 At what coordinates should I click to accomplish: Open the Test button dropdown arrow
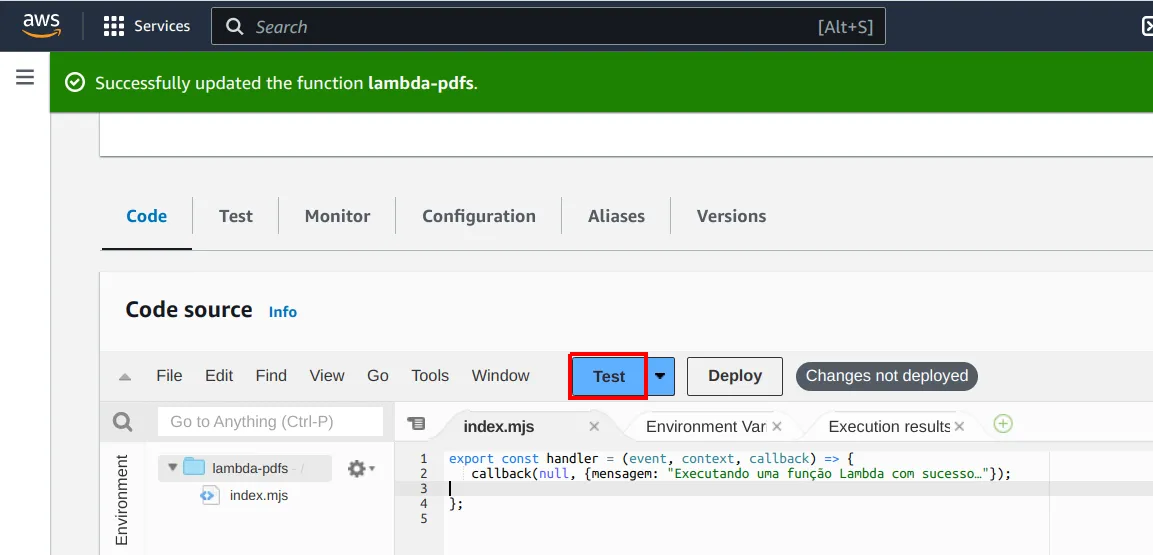coord(660,376)
